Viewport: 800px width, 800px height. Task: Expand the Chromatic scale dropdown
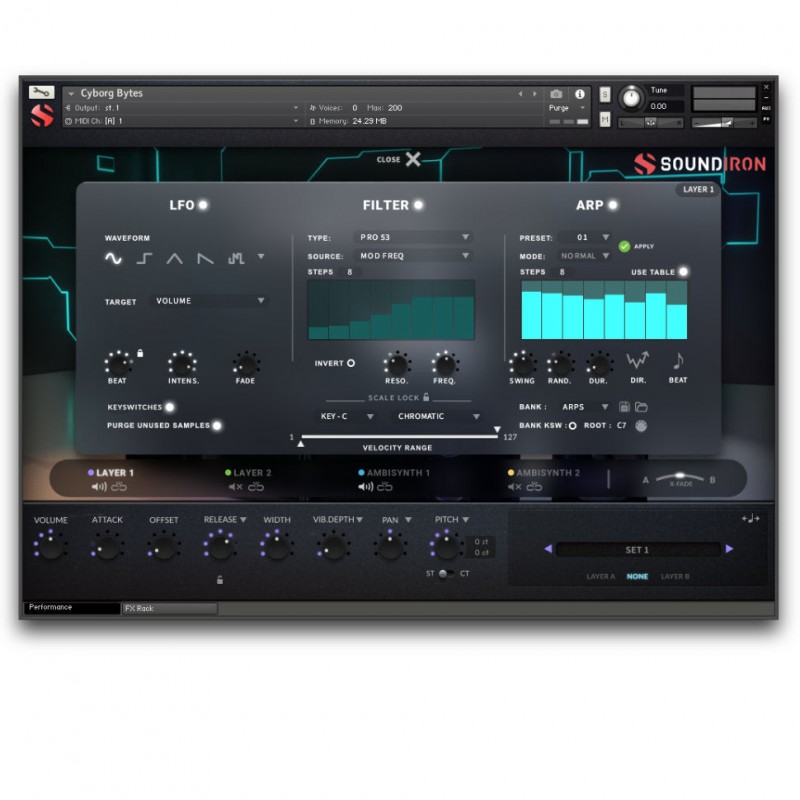point(438,416)
